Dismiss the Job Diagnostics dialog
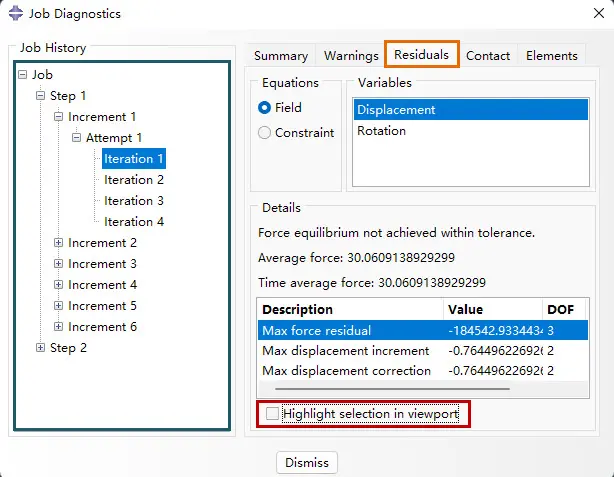The image size is (614, 477). pos(307,463)
